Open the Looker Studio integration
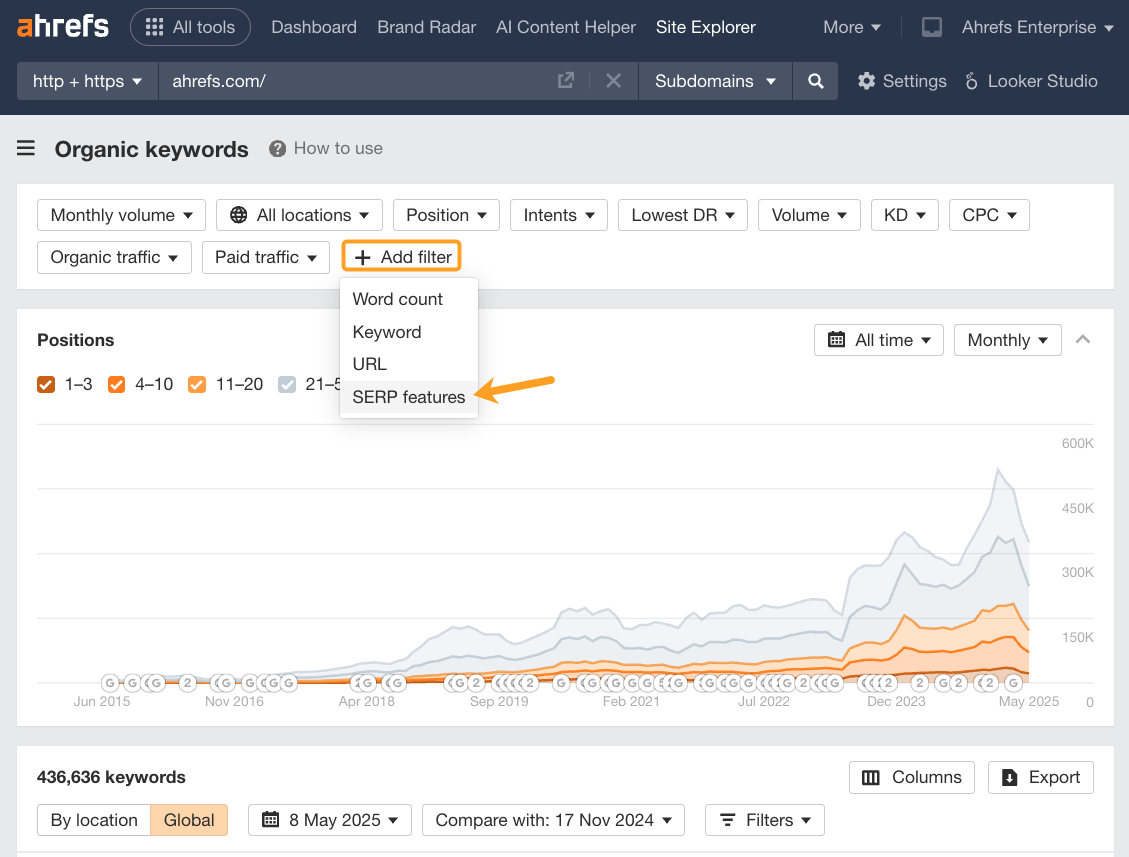Image resolution: width=1129 pixels, height=857 pixels. pyautogui.click(x=1031, y=81)
